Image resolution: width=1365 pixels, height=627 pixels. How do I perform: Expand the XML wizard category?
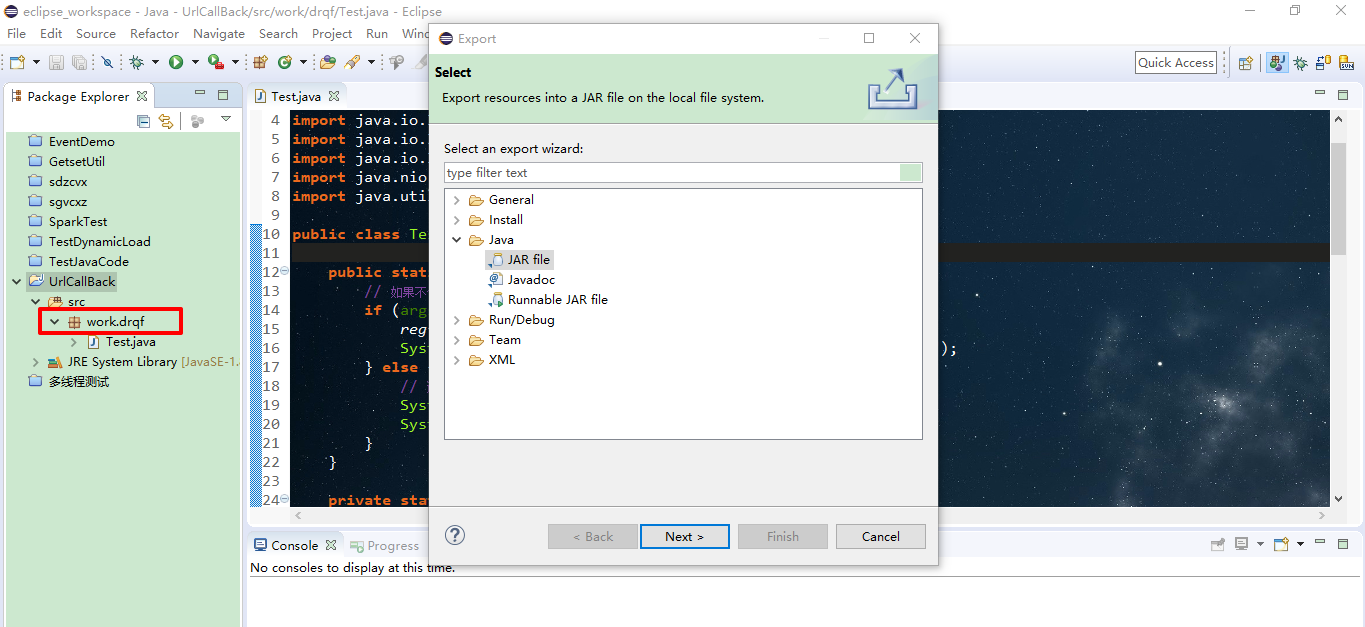click(x=457, y=360)
